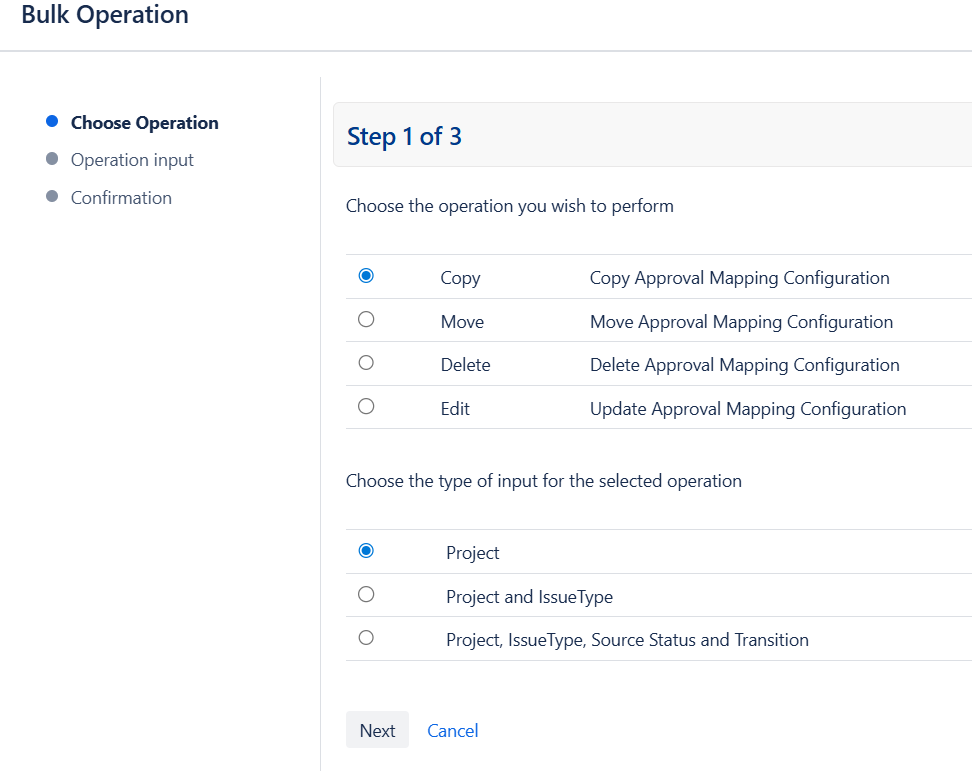The height and width of the screenshot is (771, 972).
Task: Pick the Edit operation radio button
Action: pos(366,407)
